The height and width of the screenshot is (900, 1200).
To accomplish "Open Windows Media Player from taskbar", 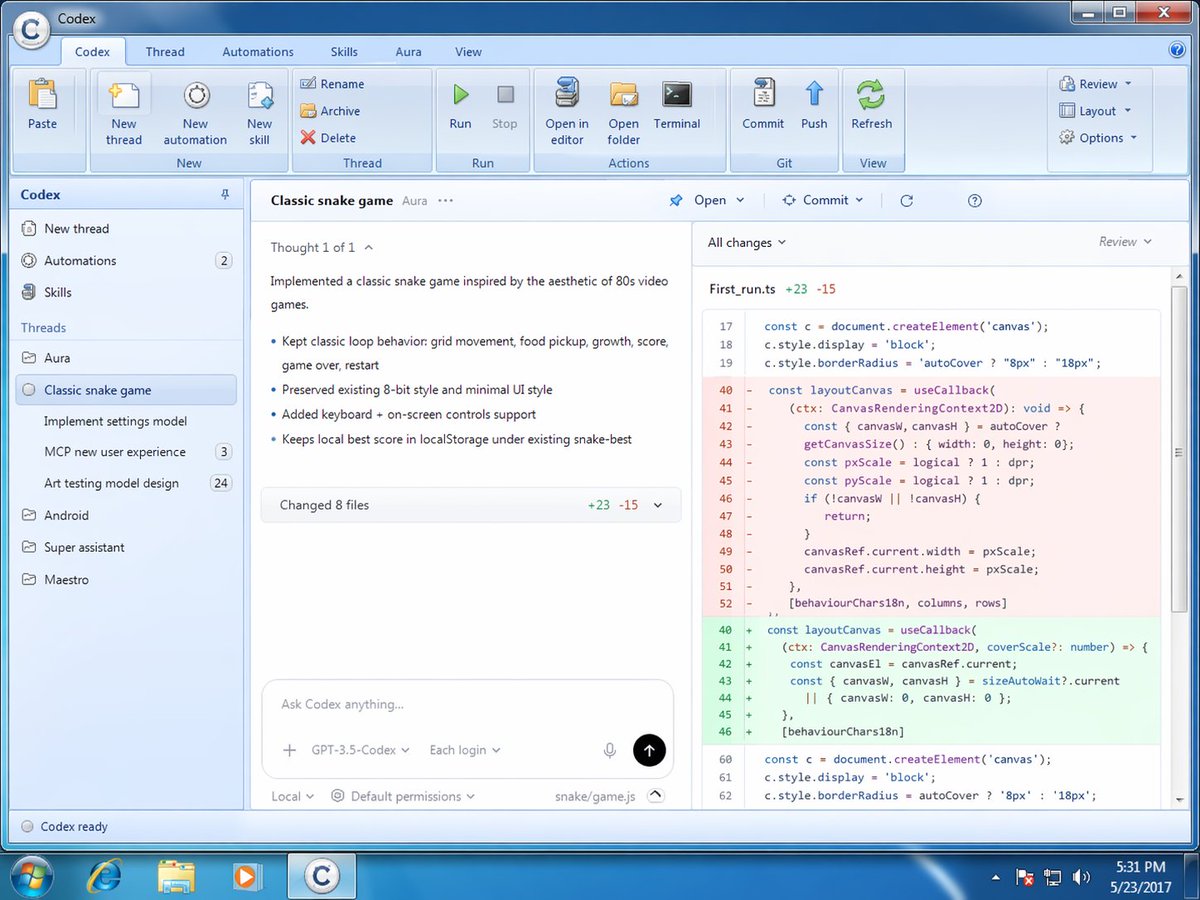I will click(x=245, y=876).
